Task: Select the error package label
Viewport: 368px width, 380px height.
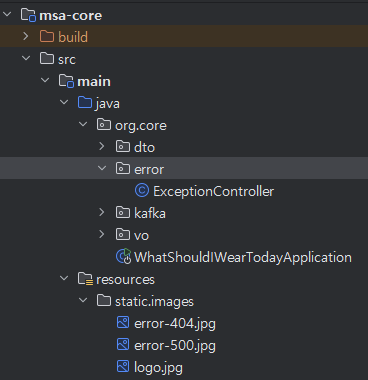Action: click(149, 170)
